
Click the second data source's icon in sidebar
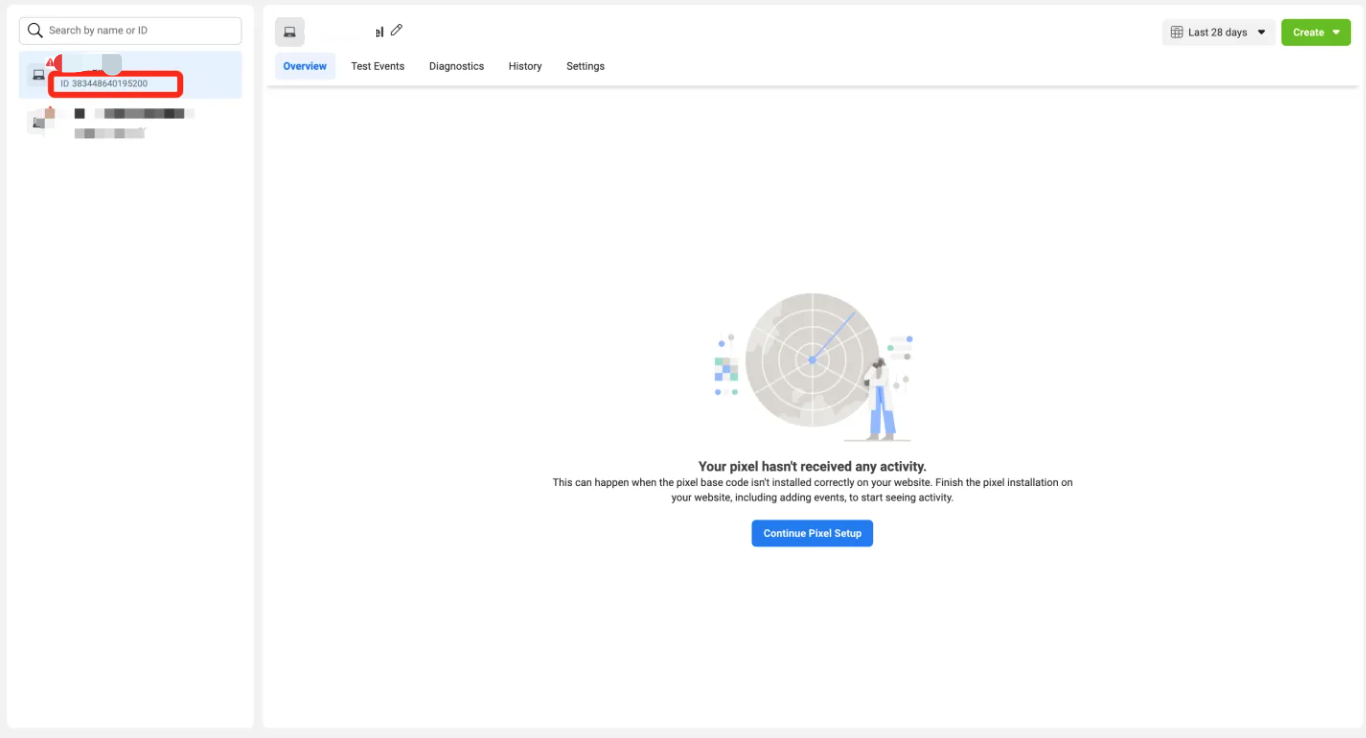tap(40, 121)
